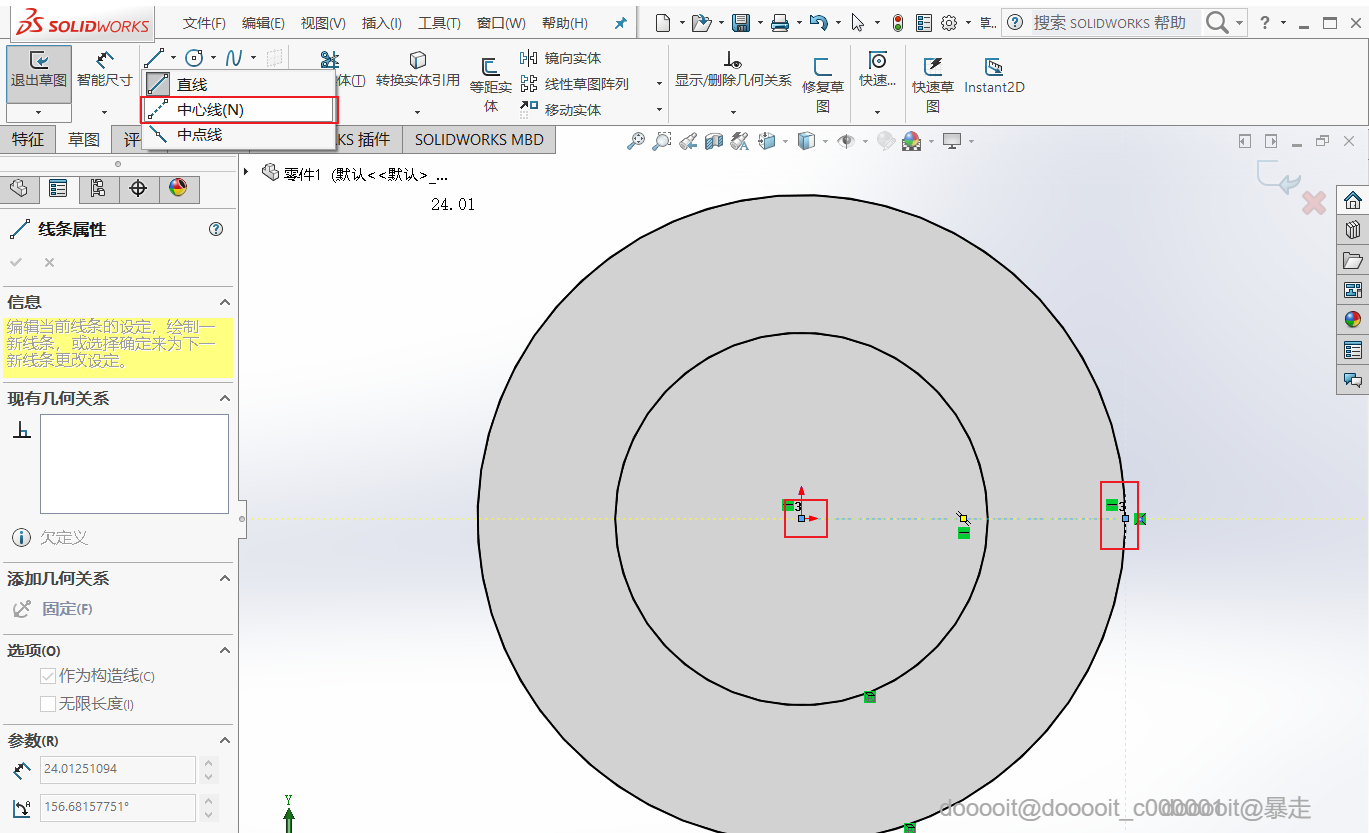Choose Centerline (中心线) from the dropdown

pyautogui.click(x=210, y=110)
